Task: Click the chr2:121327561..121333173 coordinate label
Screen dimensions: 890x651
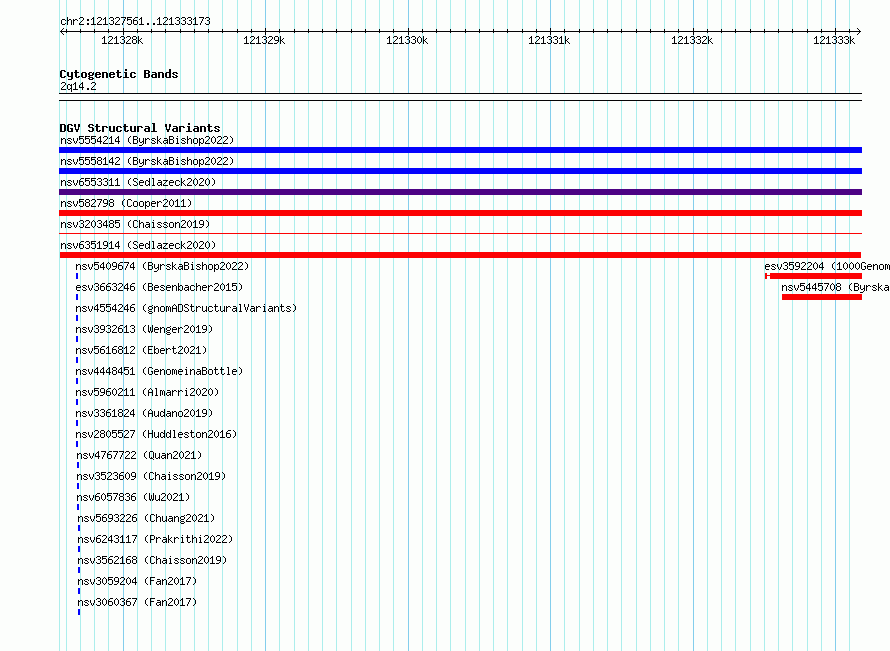Action: tap(135, 21)
